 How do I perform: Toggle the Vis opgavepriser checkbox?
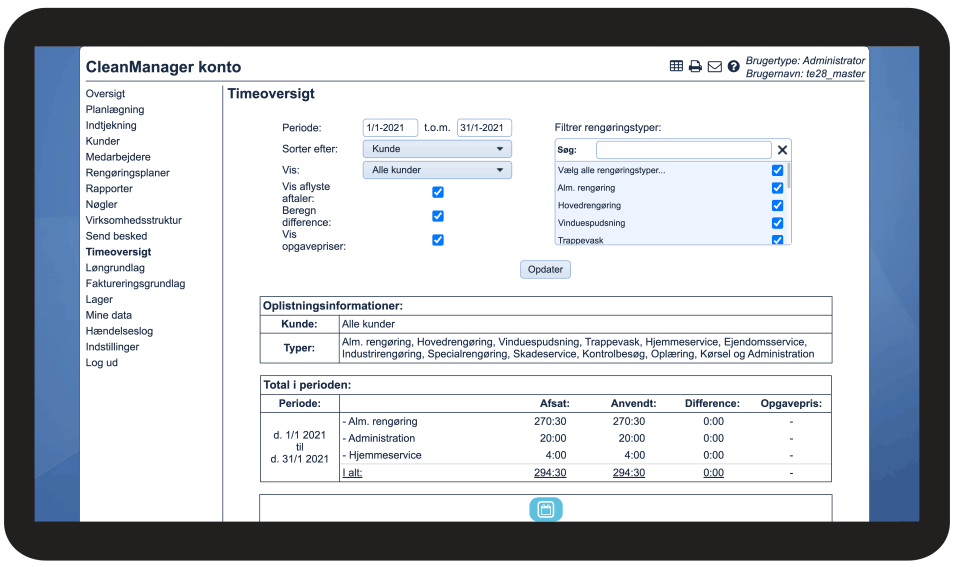click(x=438, y=240)
